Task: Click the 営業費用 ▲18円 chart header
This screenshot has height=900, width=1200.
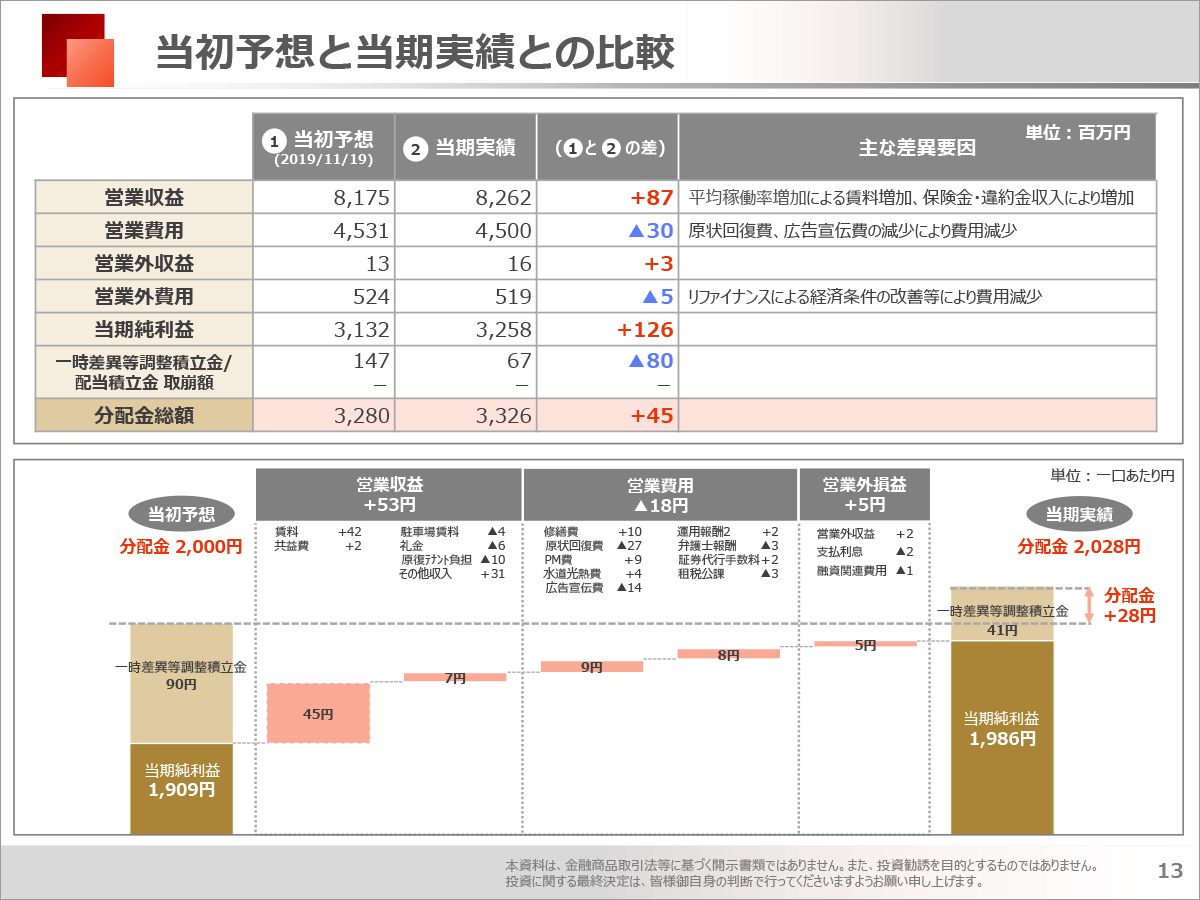Action: click(660, 494)
